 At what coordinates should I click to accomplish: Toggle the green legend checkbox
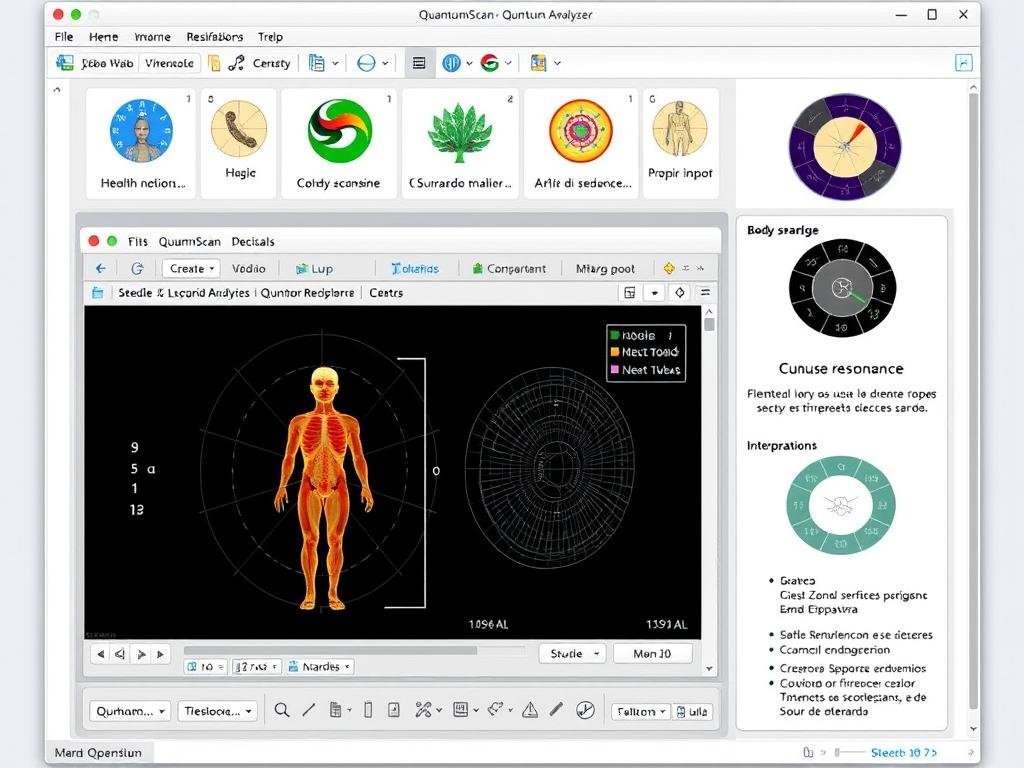click(615, 336)
